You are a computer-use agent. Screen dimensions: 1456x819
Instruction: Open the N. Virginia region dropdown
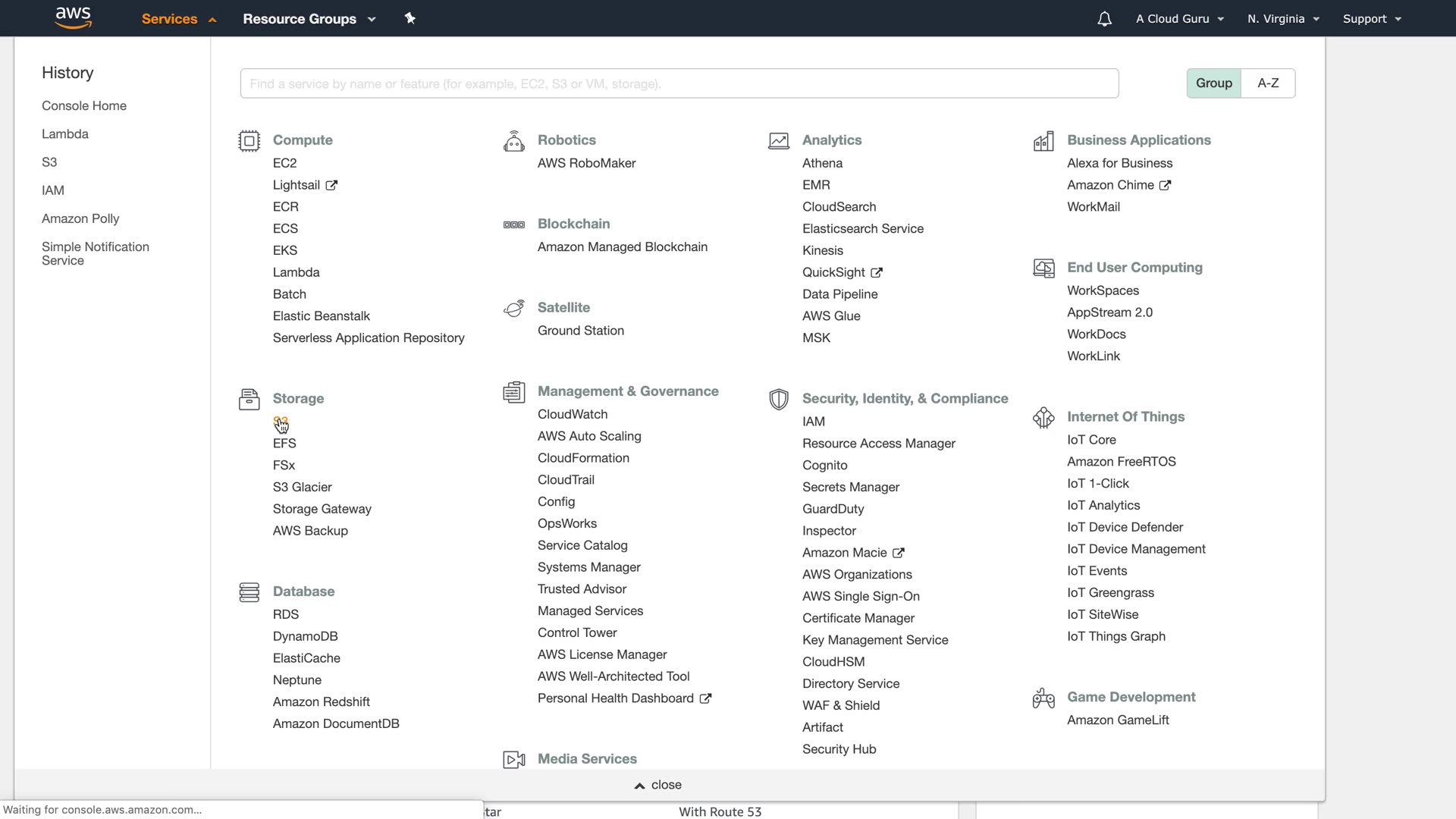(1283, 19)
